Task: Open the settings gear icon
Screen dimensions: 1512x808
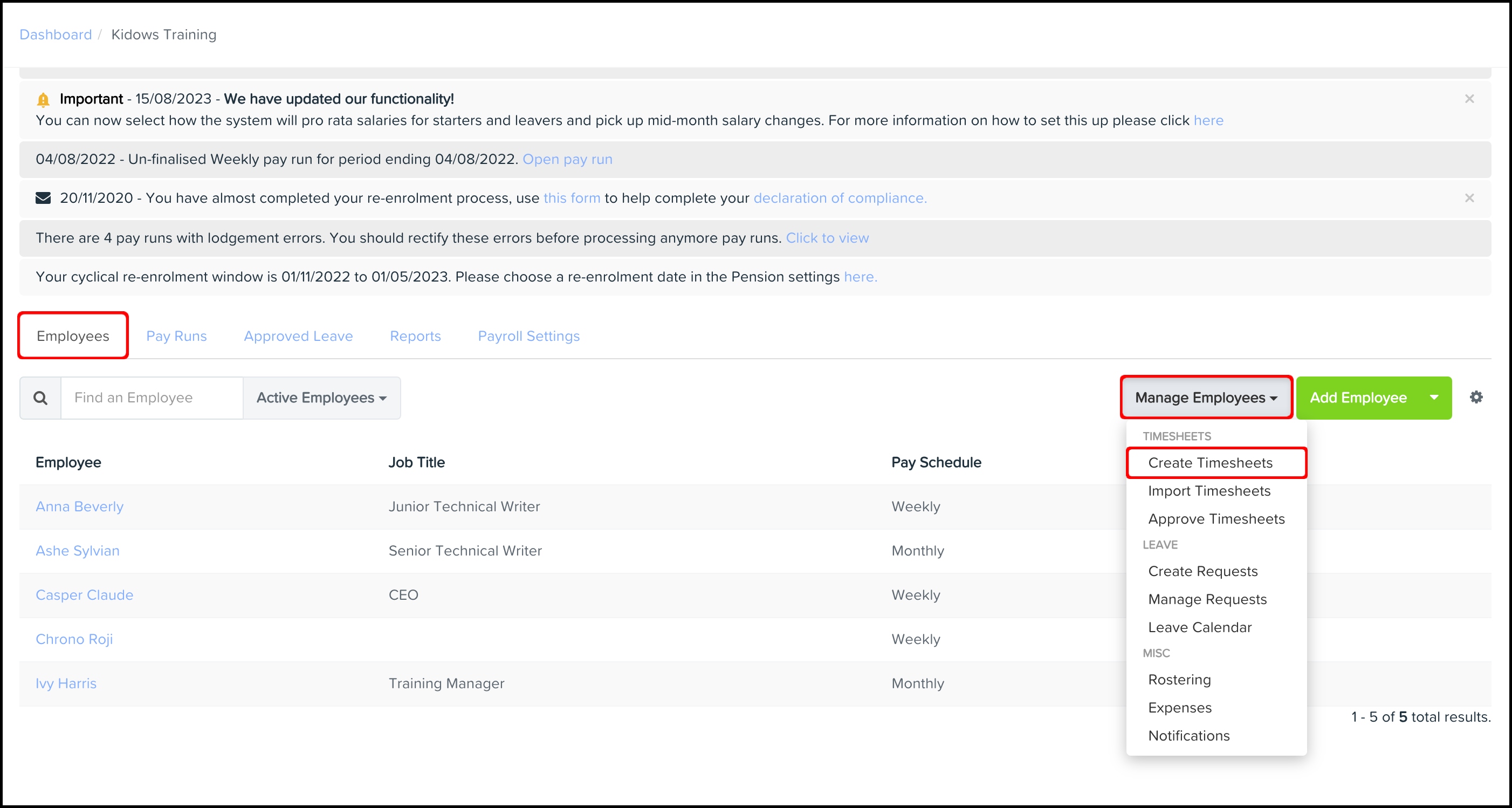Action: 1476,398
